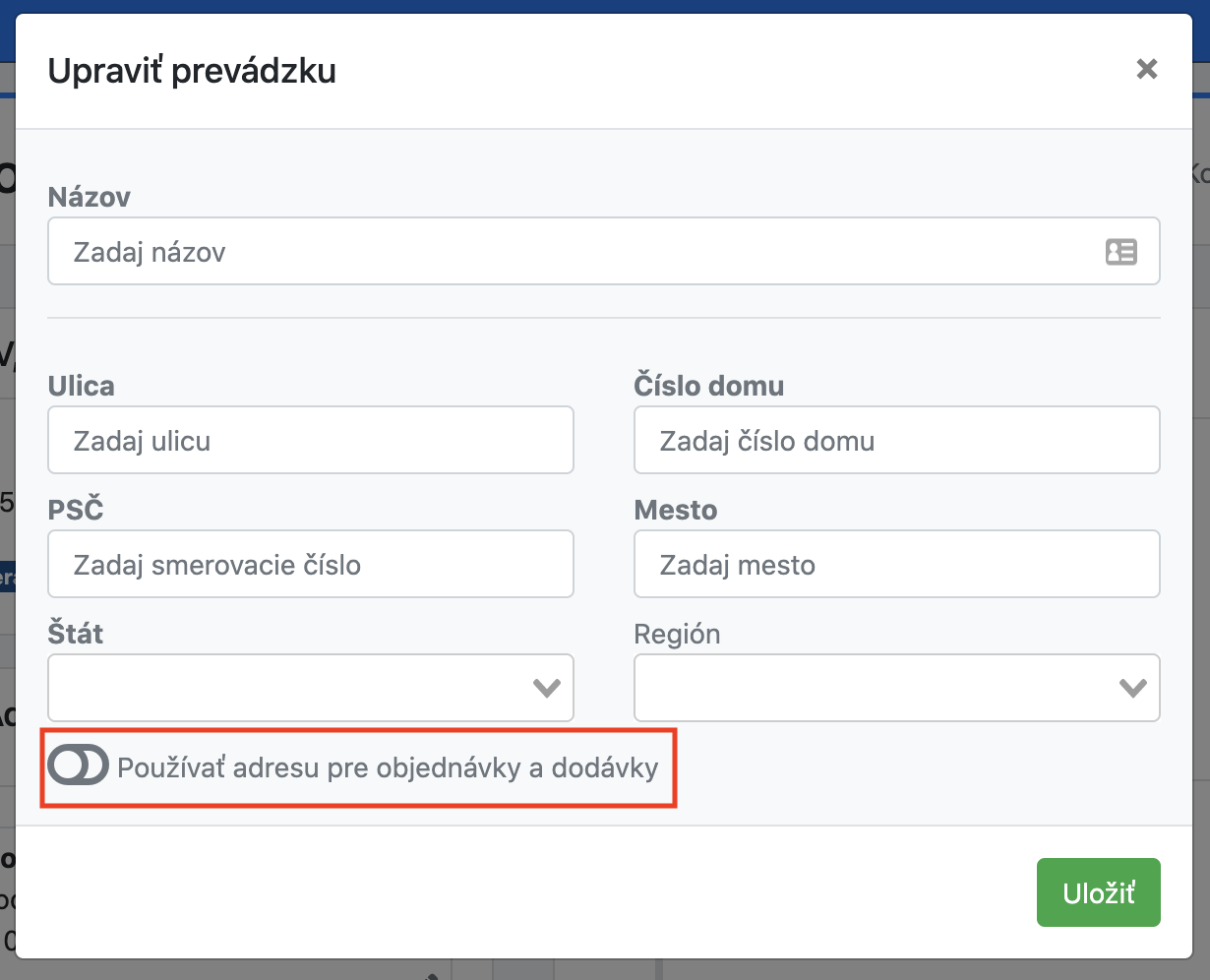Image resolution: width=1210 pixels, height=980 pixels.
Task: Toggle the address for orders switch
Action: pyautogui.click(x=79, y=766)
